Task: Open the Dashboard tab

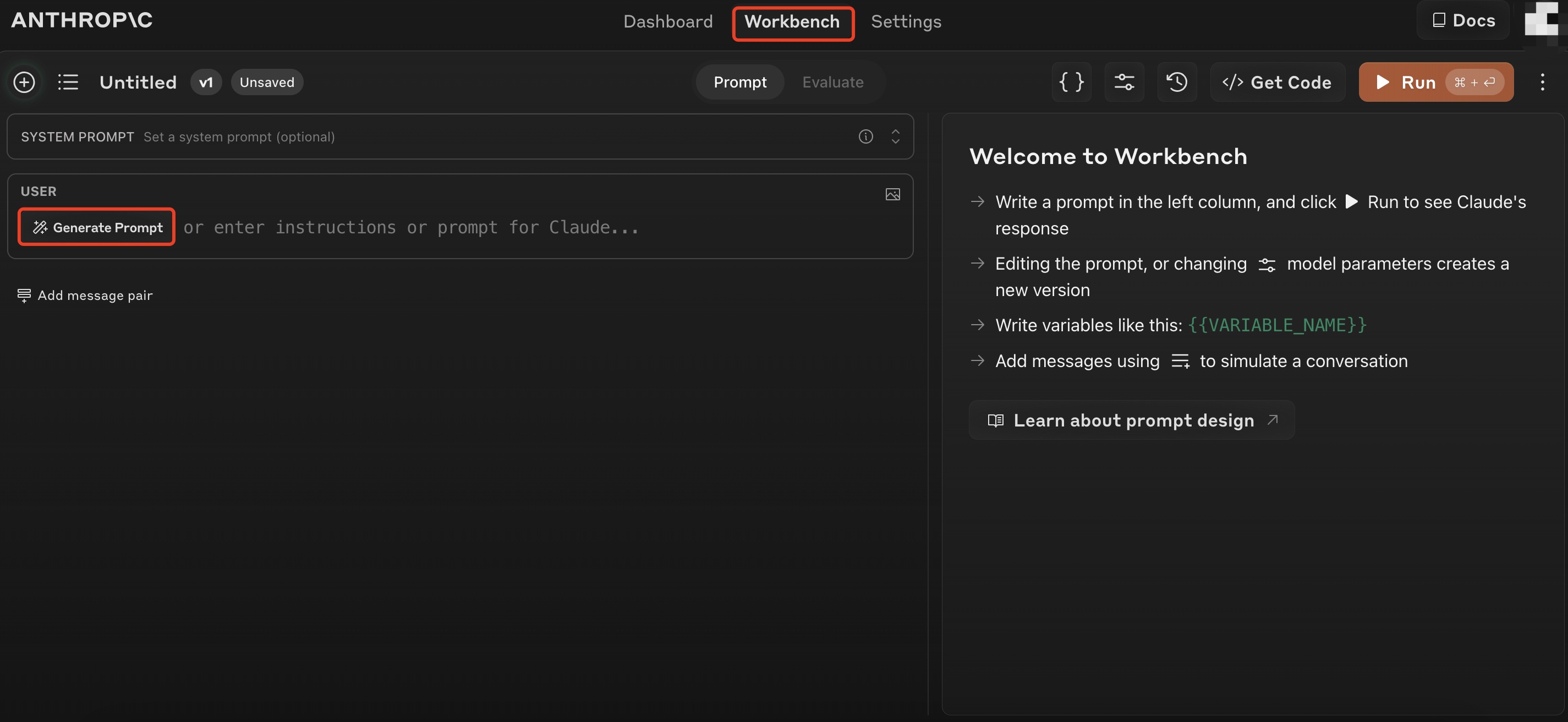Action: click(x=668, y=22)
